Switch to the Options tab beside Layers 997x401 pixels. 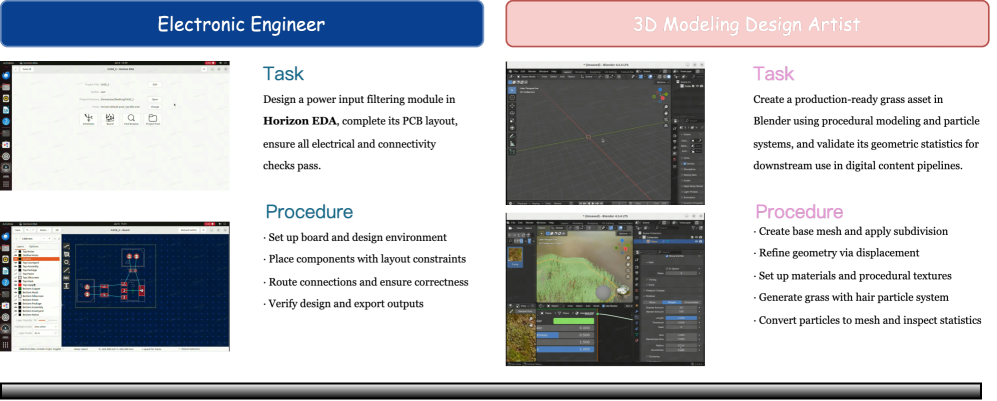point(33,246)
